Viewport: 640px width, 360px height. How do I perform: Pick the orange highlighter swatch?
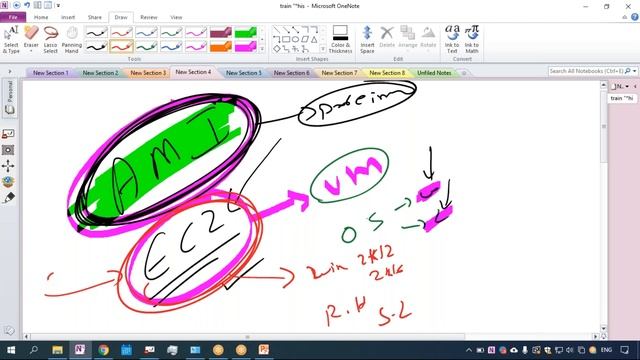[x=221, y=47]
